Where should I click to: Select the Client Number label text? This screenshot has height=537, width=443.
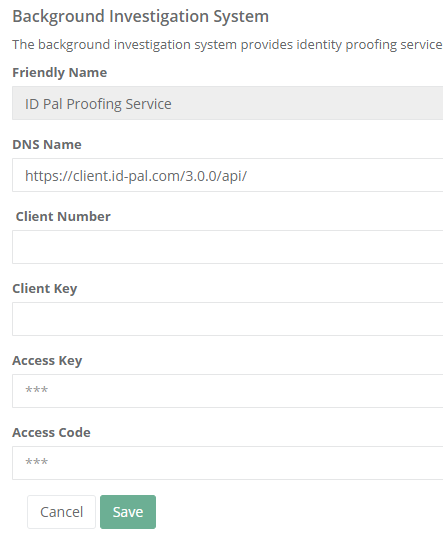[x=63, y=216]
